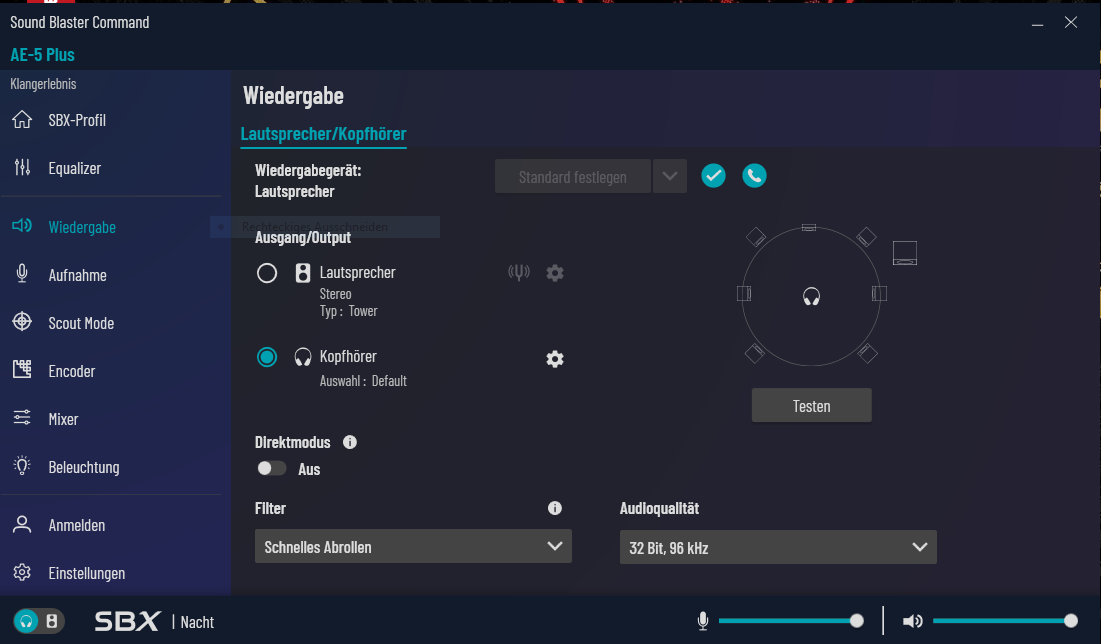This screenshot has width=1101, height=644.
Task: Mute the microphone icon in bottom bar
Action: (703, 621)
